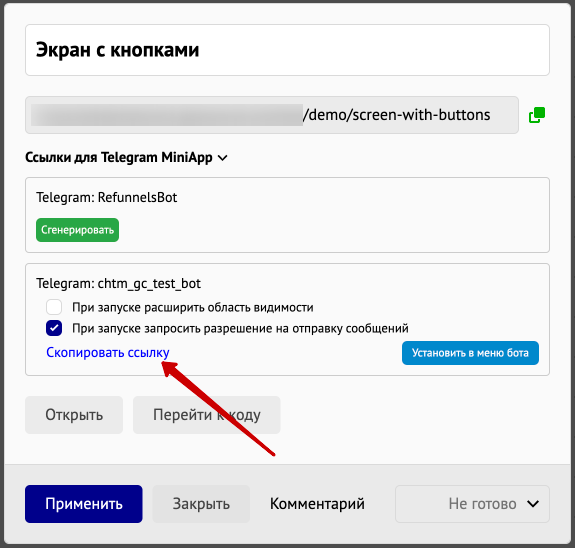Click the URL field ending with screen-with-buttons
The image size is (575, 548).
pyautogui.click(x=272, y=115)
